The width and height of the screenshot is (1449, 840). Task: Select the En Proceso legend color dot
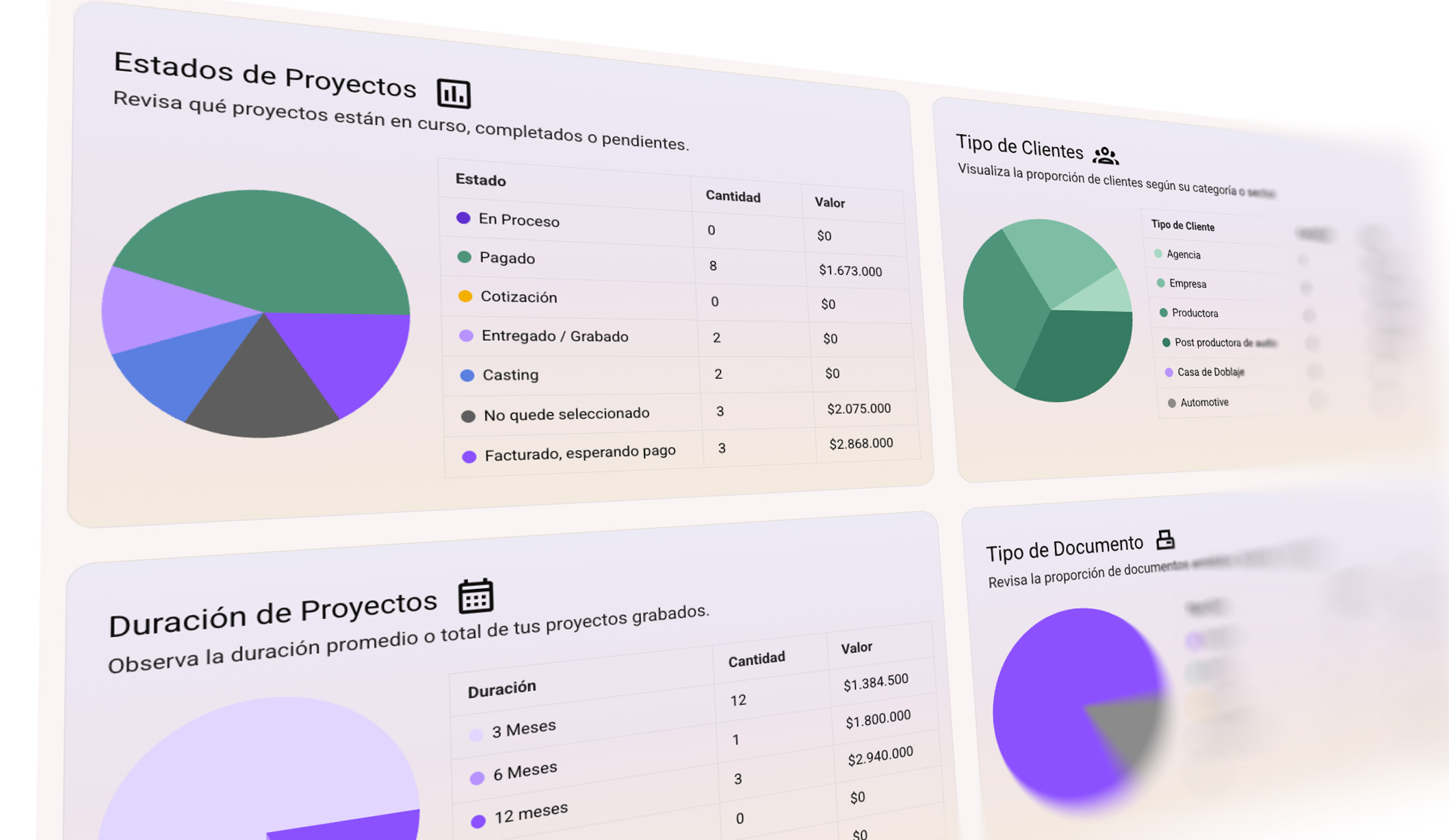coord(463,218)
